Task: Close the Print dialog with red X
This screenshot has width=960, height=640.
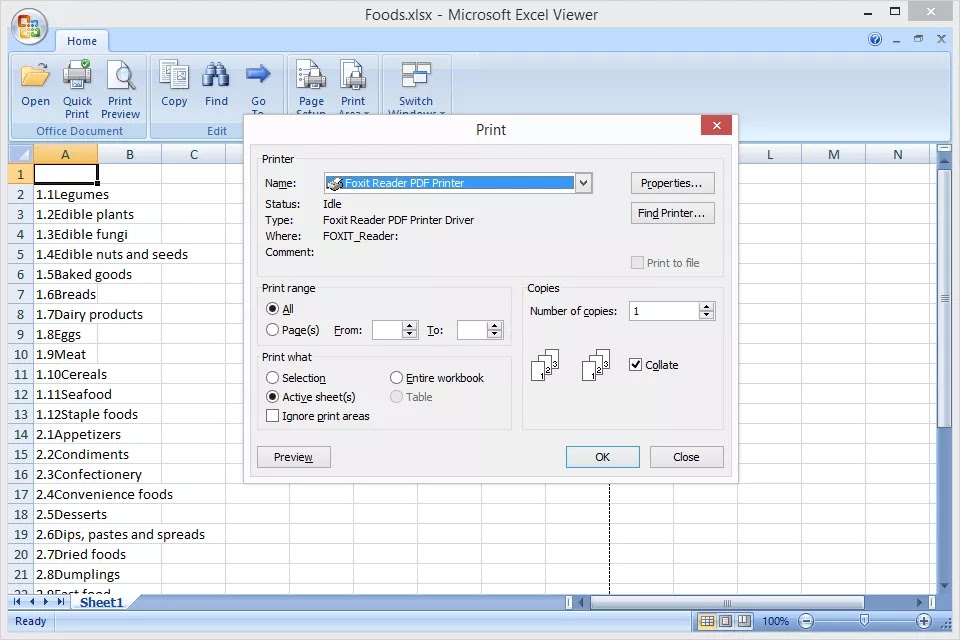Action: (716, 126)
